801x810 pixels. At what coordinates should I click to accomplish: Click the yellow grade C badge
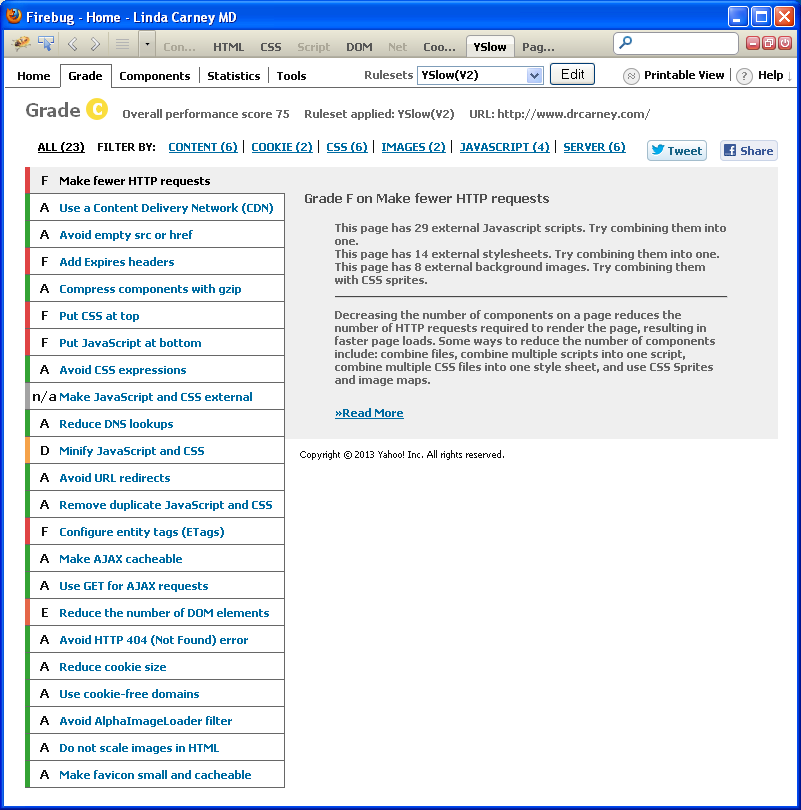click(97, 109)
